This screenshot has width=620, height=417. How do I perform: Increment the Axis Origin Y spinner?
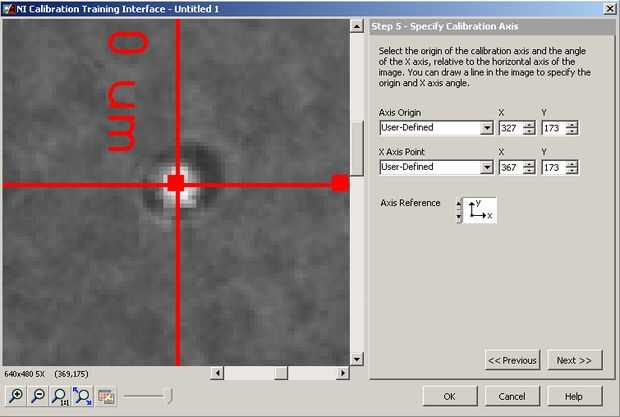[x=572, y=125]
